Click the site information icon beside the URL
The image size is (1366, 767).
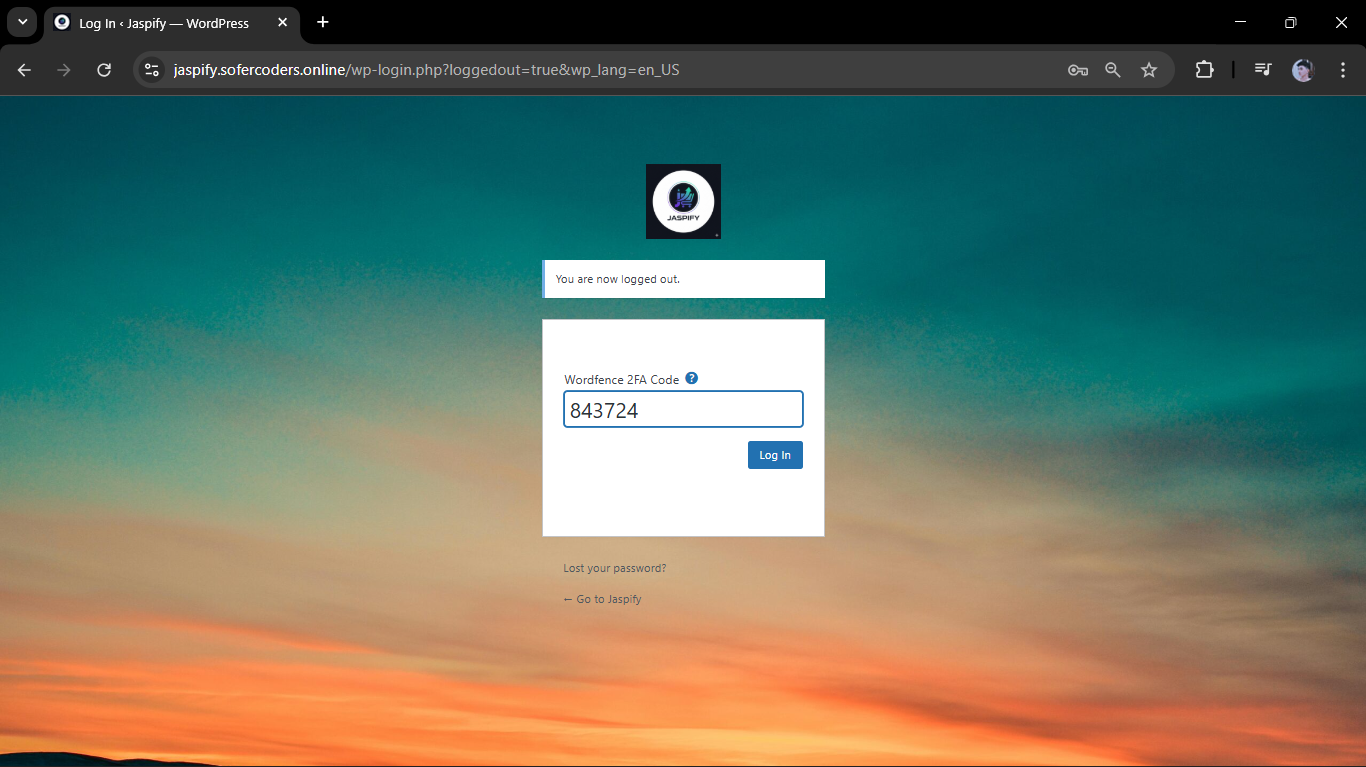(151, 70)
